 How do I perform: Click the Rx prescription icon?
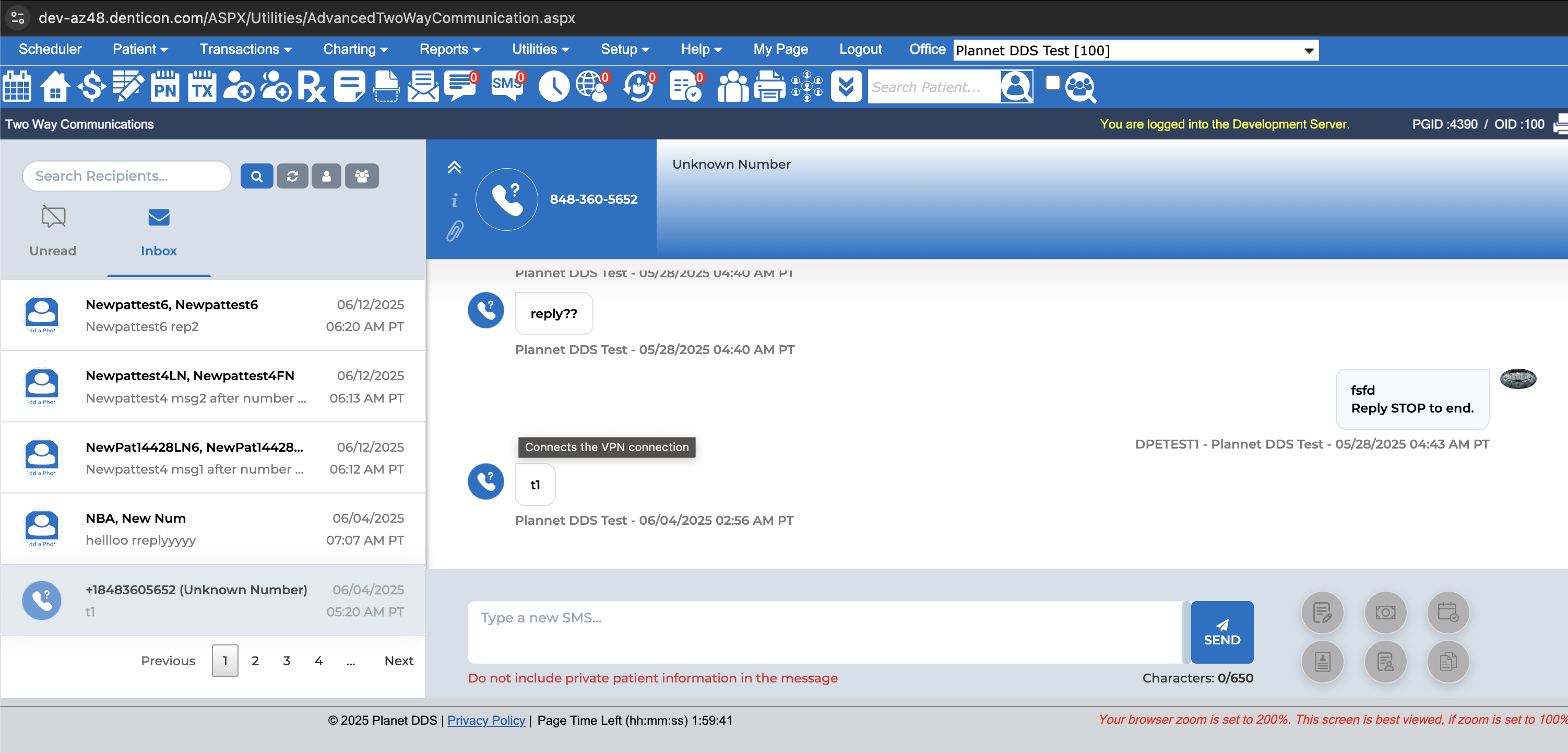coord(312,87)
